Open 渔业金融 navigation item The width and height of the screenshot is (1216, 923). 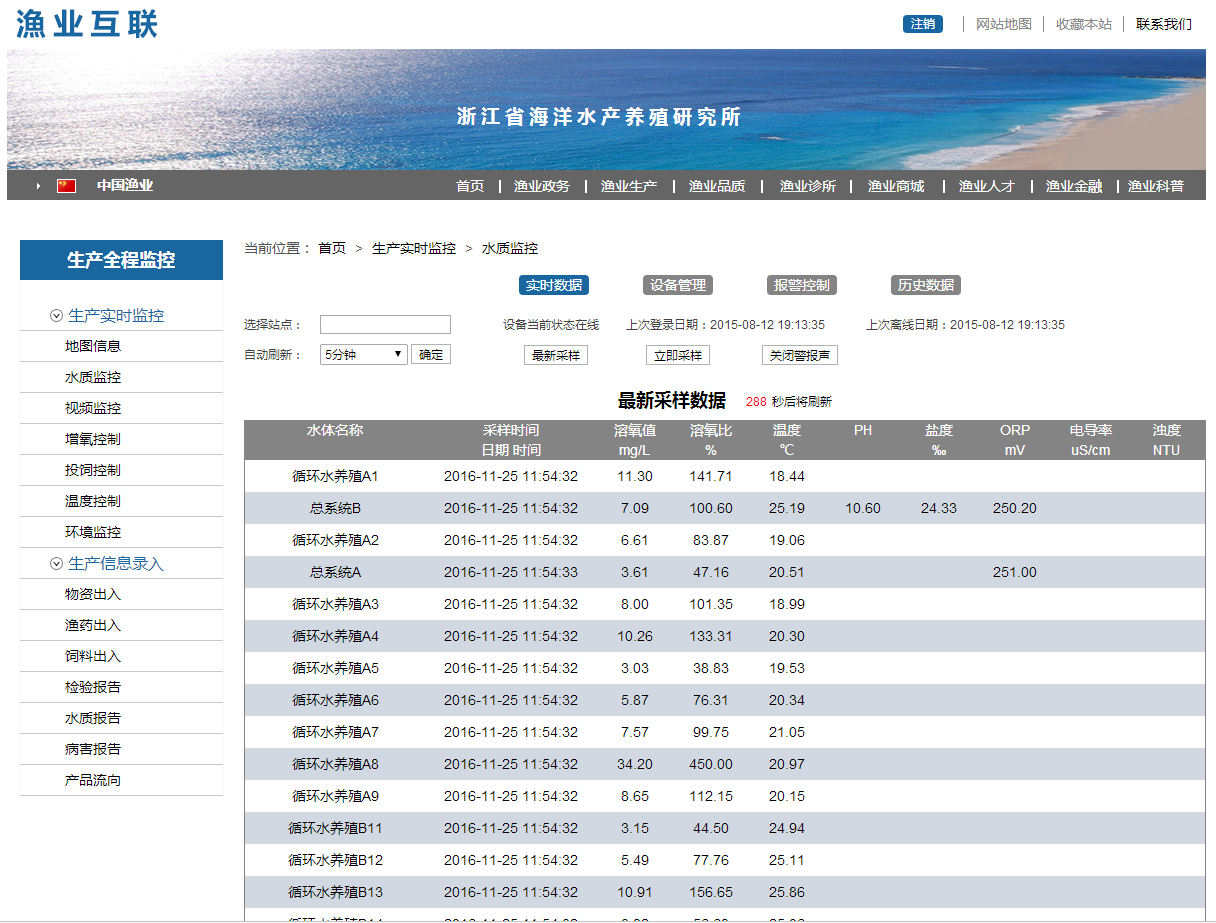(1074, 186)
